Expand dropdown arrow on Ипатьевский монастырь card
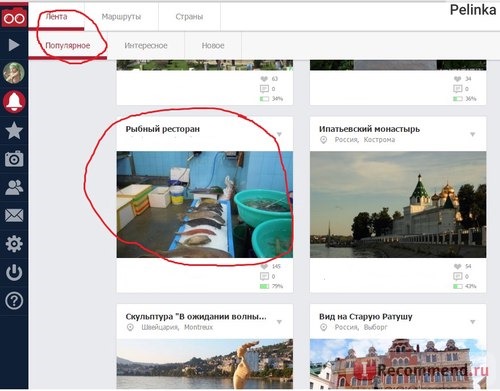The image size is (500, 391). [472, 134]
